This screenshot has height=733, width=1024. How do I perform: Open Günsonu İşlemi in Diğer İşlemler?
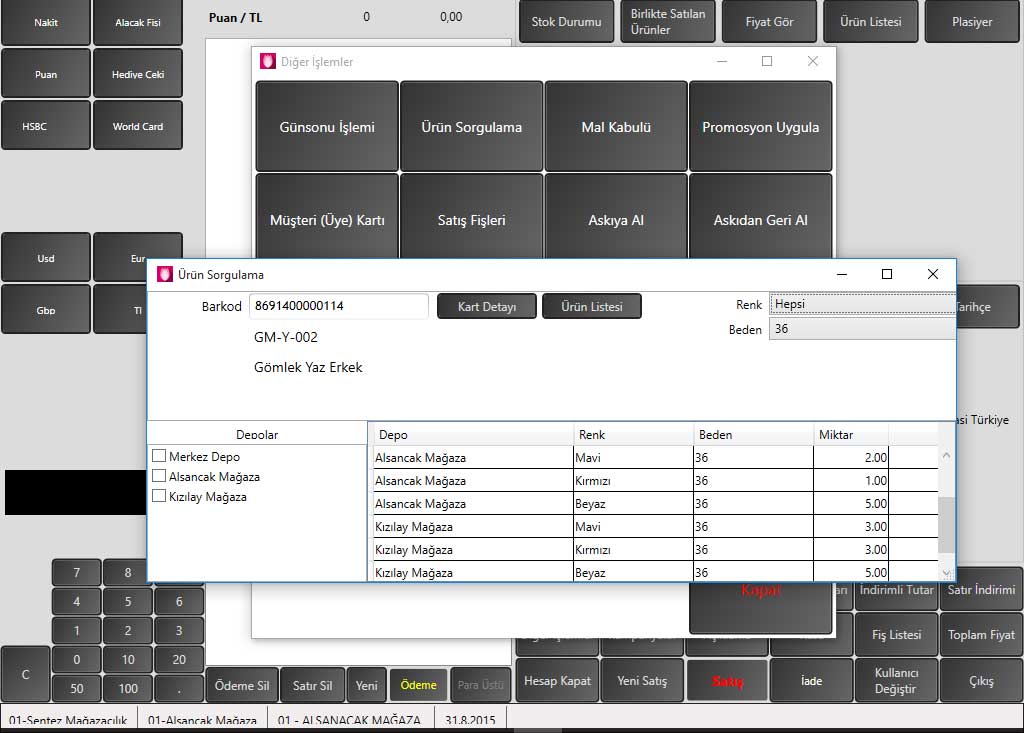(x=327, y=127)
